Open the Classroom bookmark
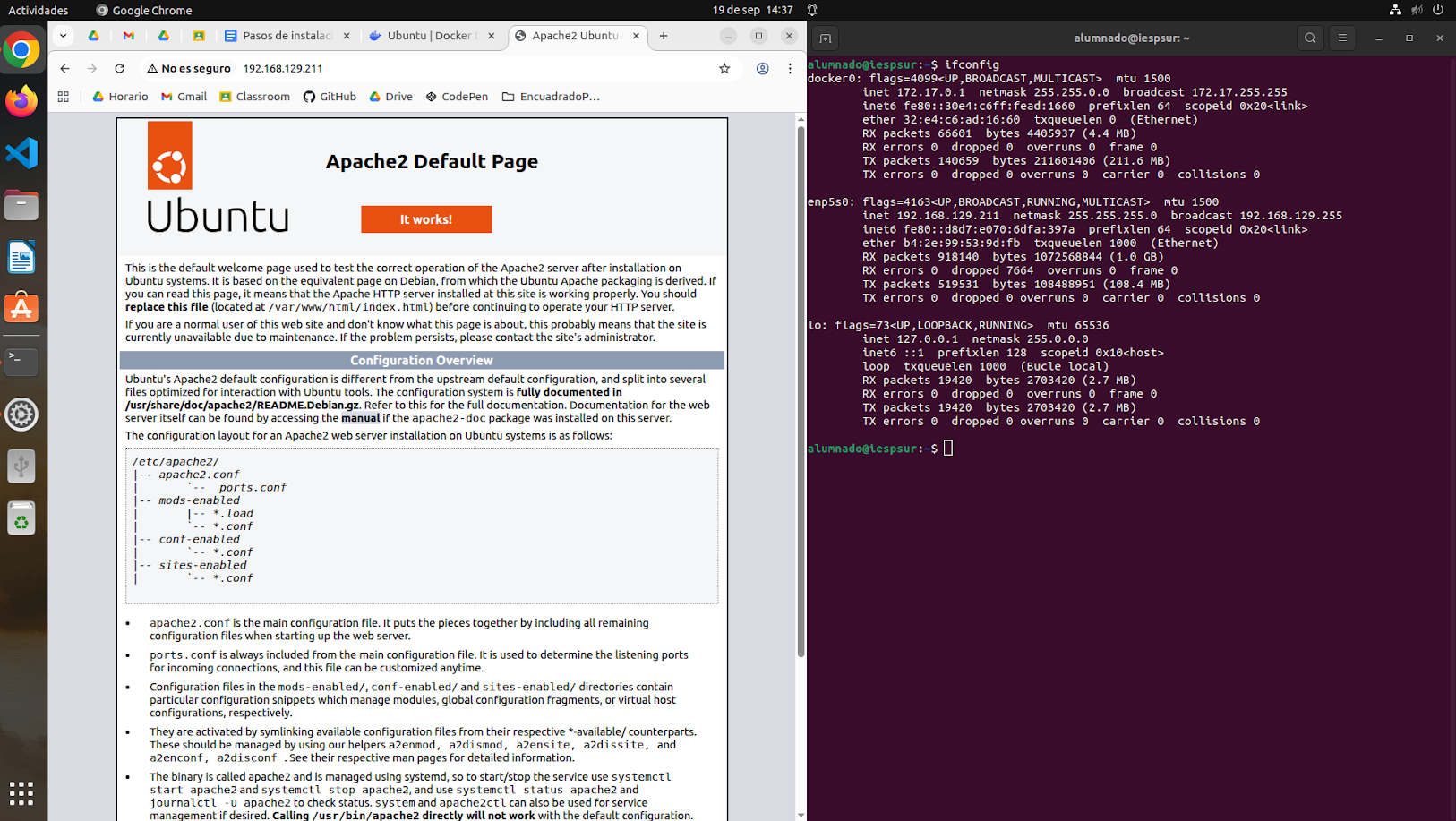Image resolution: width=1456 pixels, height=821 pixels. pos(254,97)
